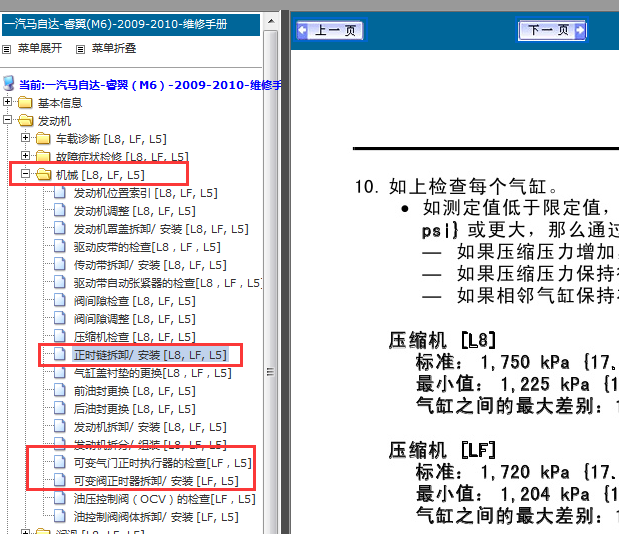Click document icon beside 驱动皮带的检查
Viewport: 619px width, 534px height.
click(x=60, y=246)
